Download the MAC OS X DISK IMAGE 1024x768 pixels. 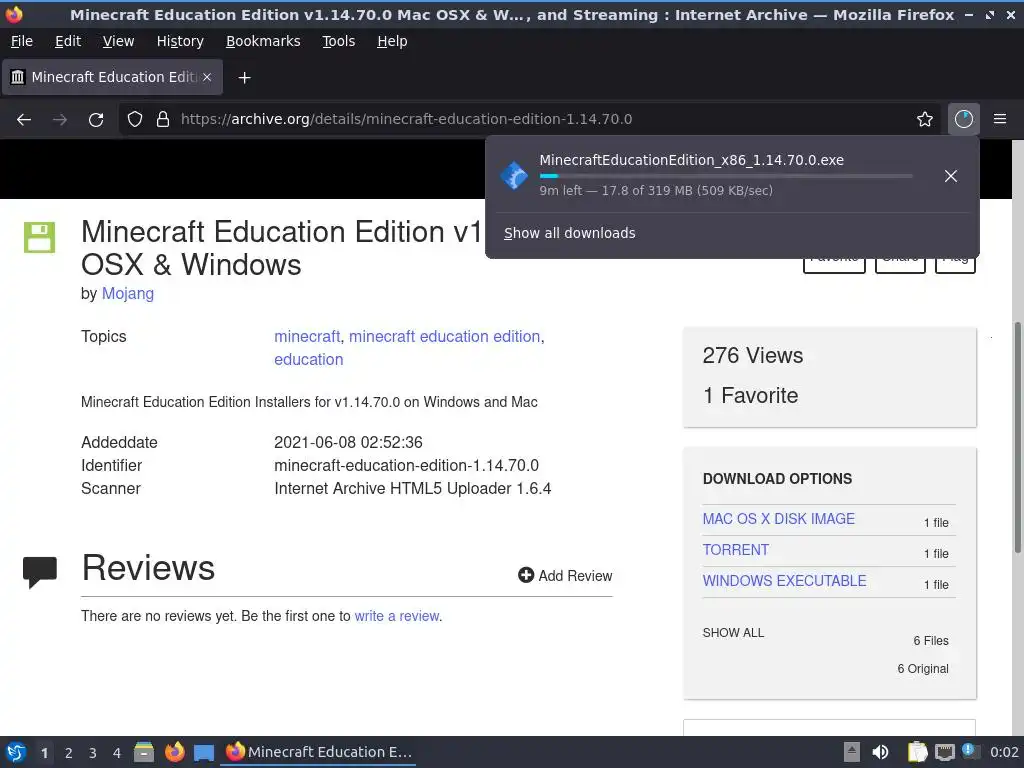click(x=778, y=519)
